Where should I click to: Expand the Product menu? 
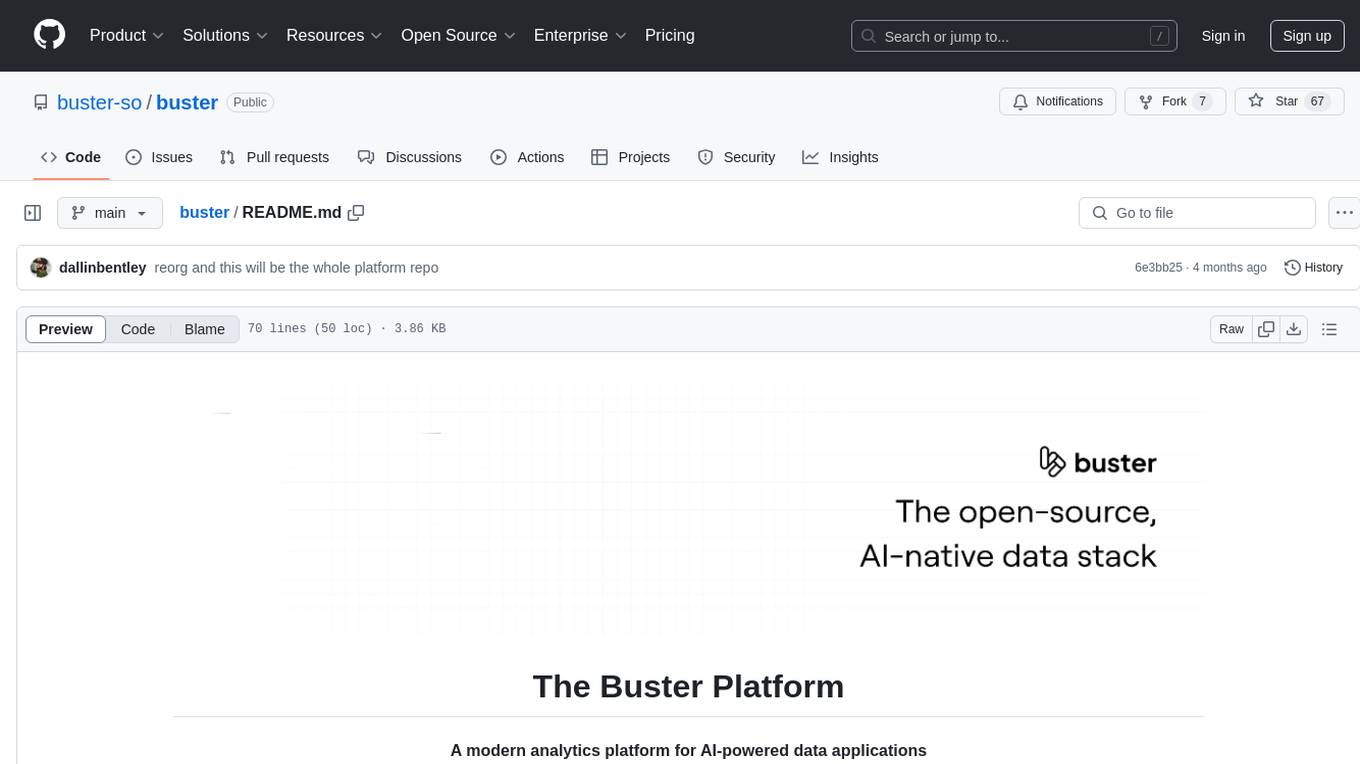click(x=127, y=35)
